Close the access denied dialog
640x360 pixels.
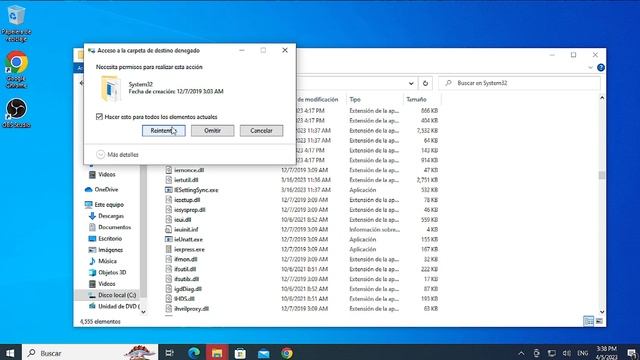tap(285, 50)
